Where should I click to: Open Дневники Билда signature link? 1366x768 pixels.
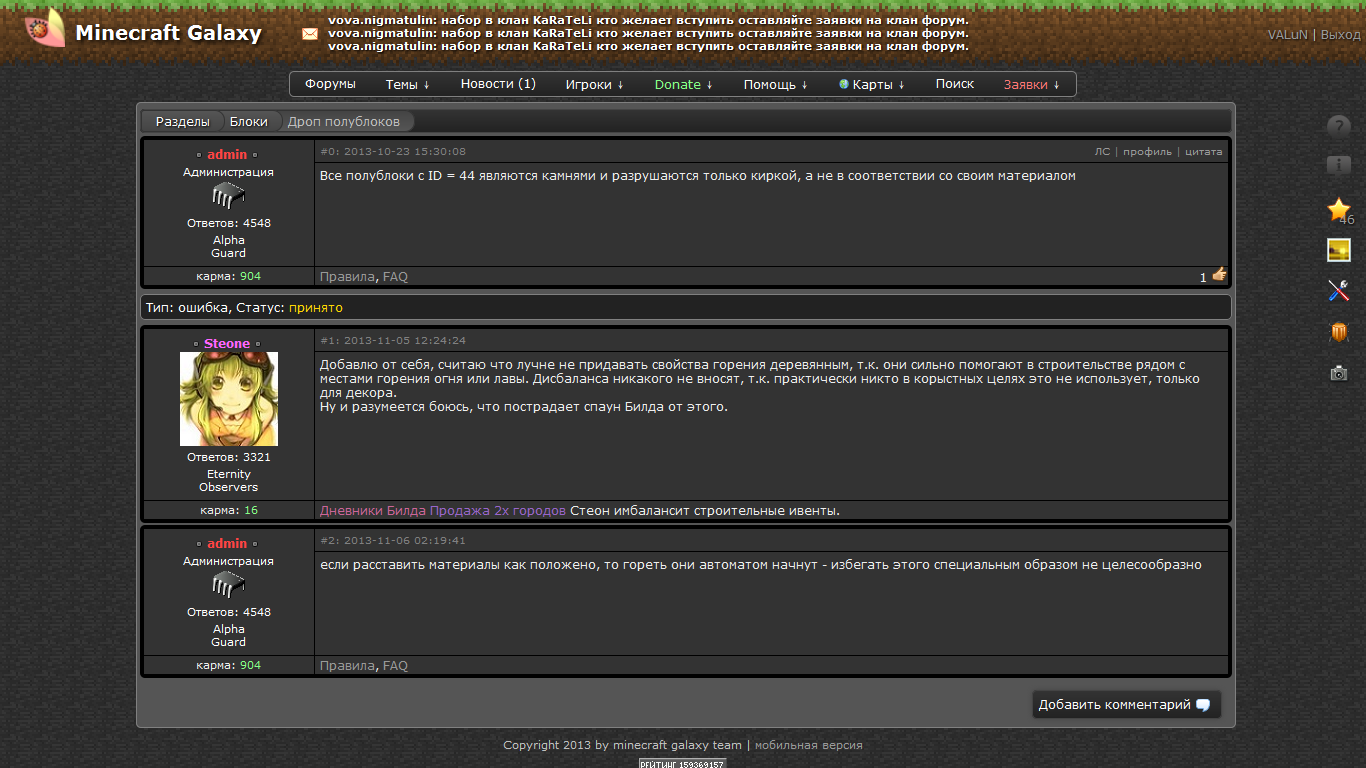[373, 511]
